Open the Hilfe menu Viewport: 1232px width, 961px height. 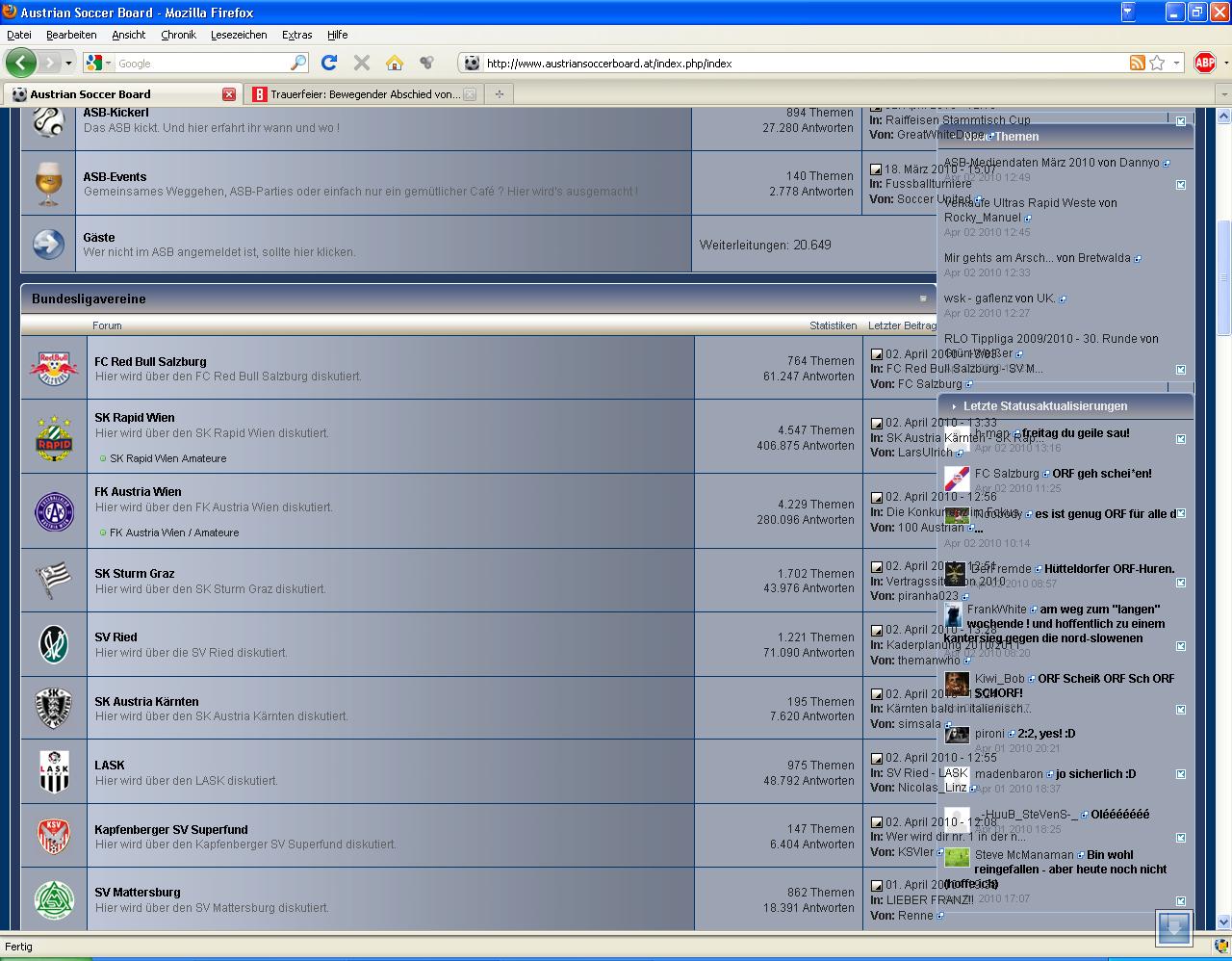[x=337, y=35]
